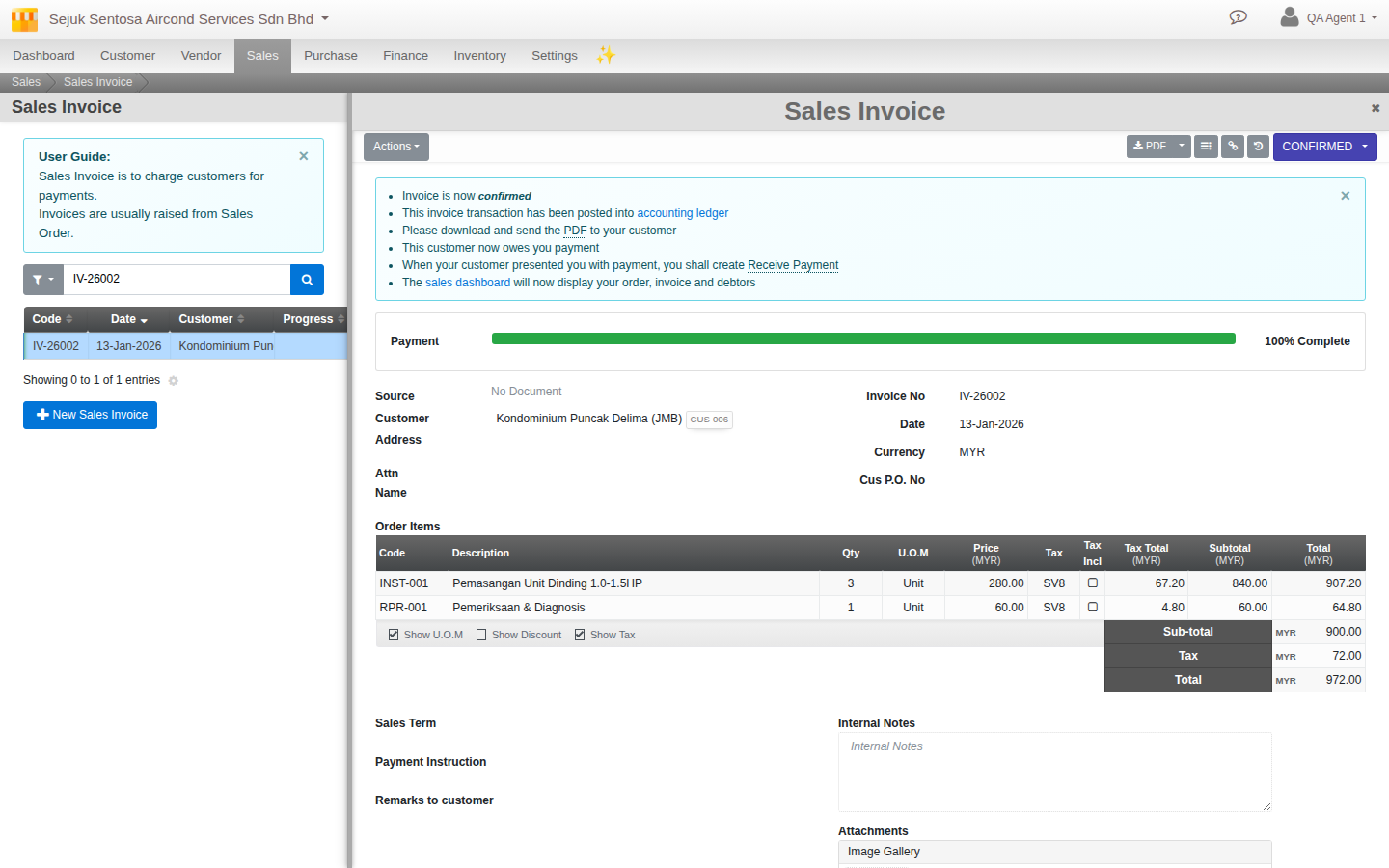Viewport: 1389px width, 868px height.
Task: Click the Image Gallery attachments header
Action: (1055, 852)
